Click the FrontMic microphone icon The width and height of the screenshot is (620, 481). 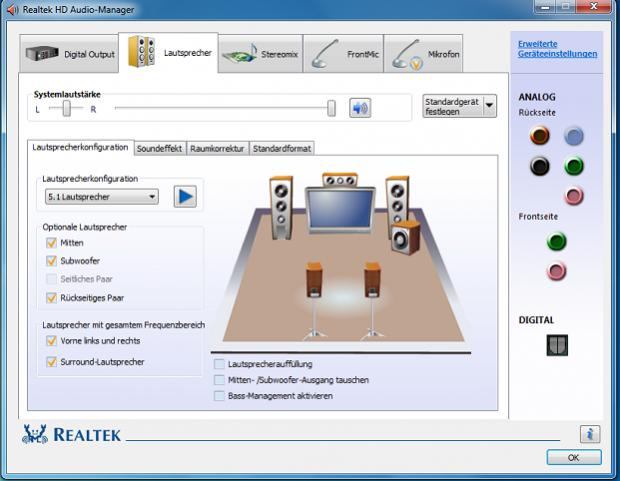pos(325,54)
